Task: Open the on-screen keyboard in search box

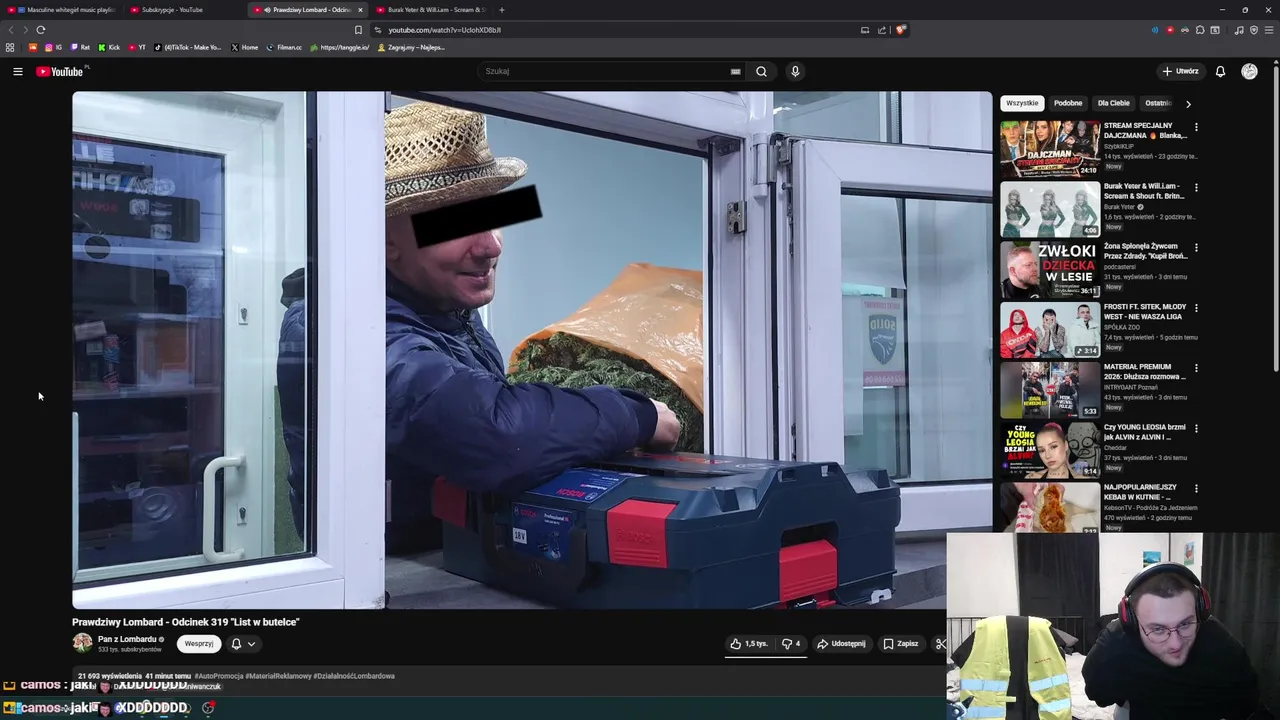Action: [735, 71]
